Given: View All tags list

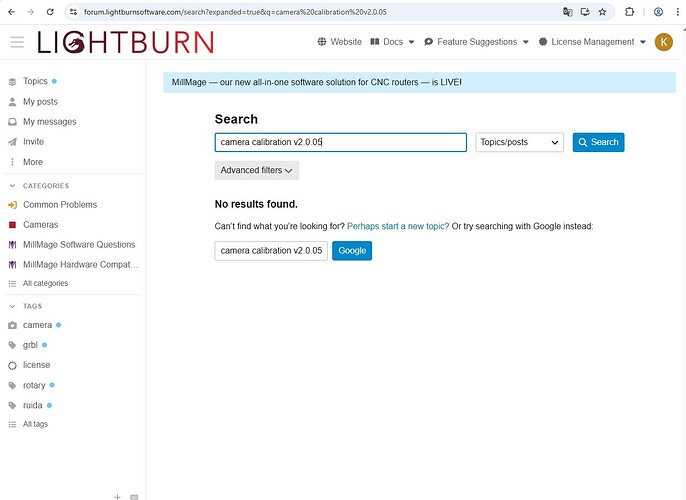Looking at the screenshot, I should (35, 424).
